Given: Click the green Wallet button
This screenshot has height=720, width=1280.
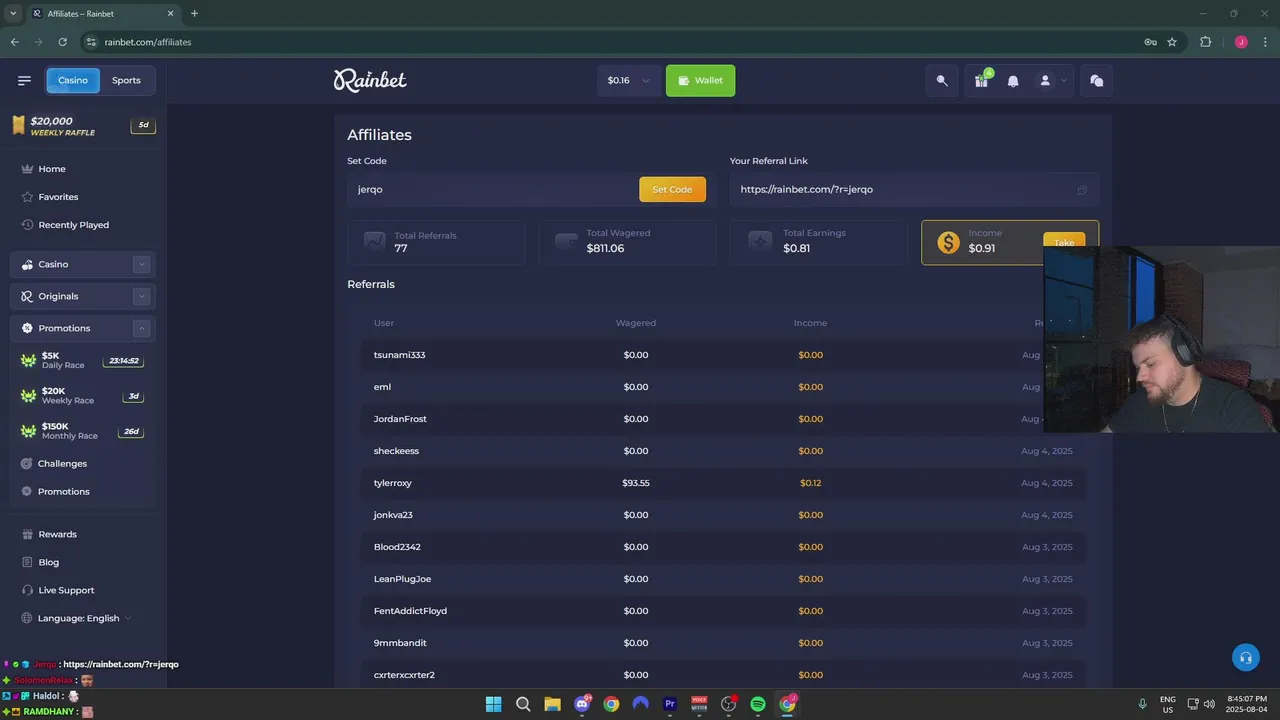Looking at the screenshot, I should [x=700, y=81].
